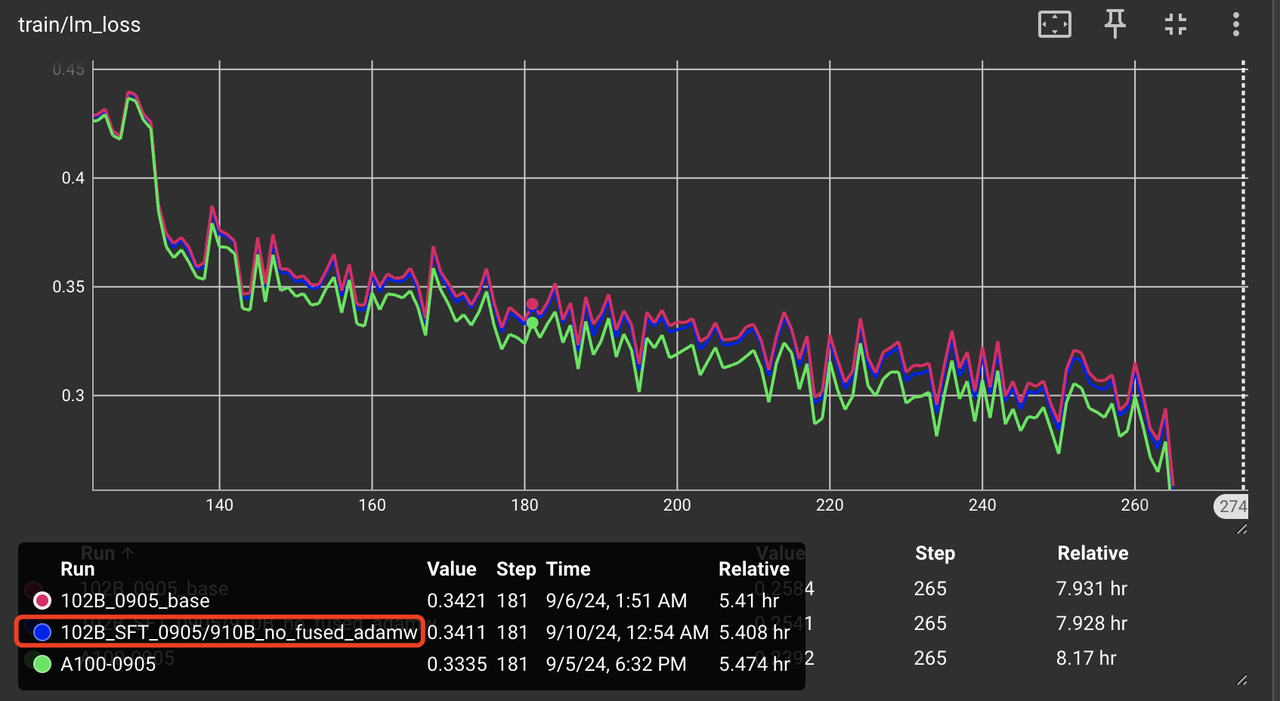
Task: Click relative time 7.928 hr in table
Action: click(x=1092, y=623)
